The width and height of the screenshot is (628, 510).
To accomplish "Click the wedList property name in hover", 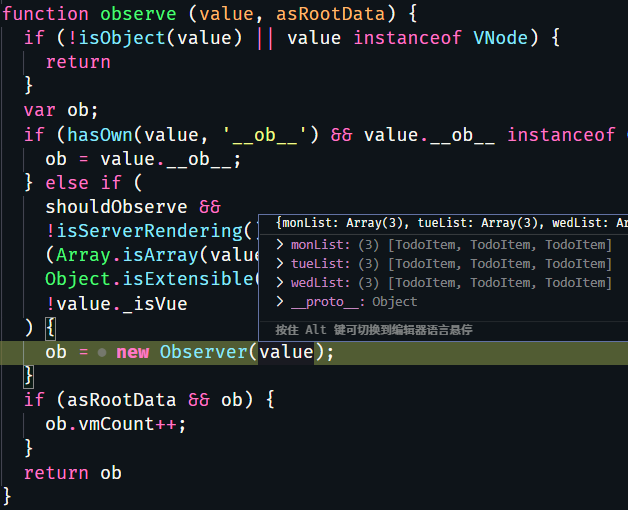I will point(320,282).
